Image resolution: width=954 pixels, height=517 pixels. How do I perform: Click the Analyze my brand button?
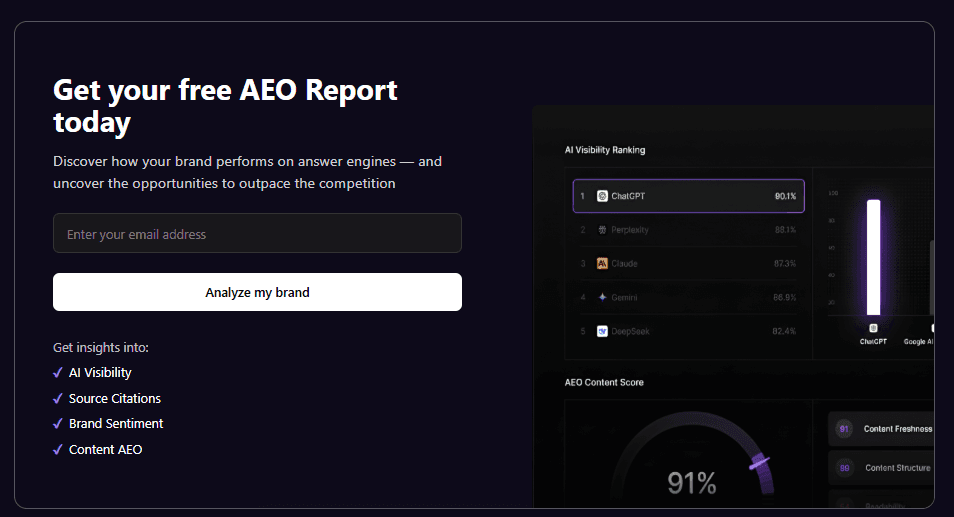tap(257, 292)
